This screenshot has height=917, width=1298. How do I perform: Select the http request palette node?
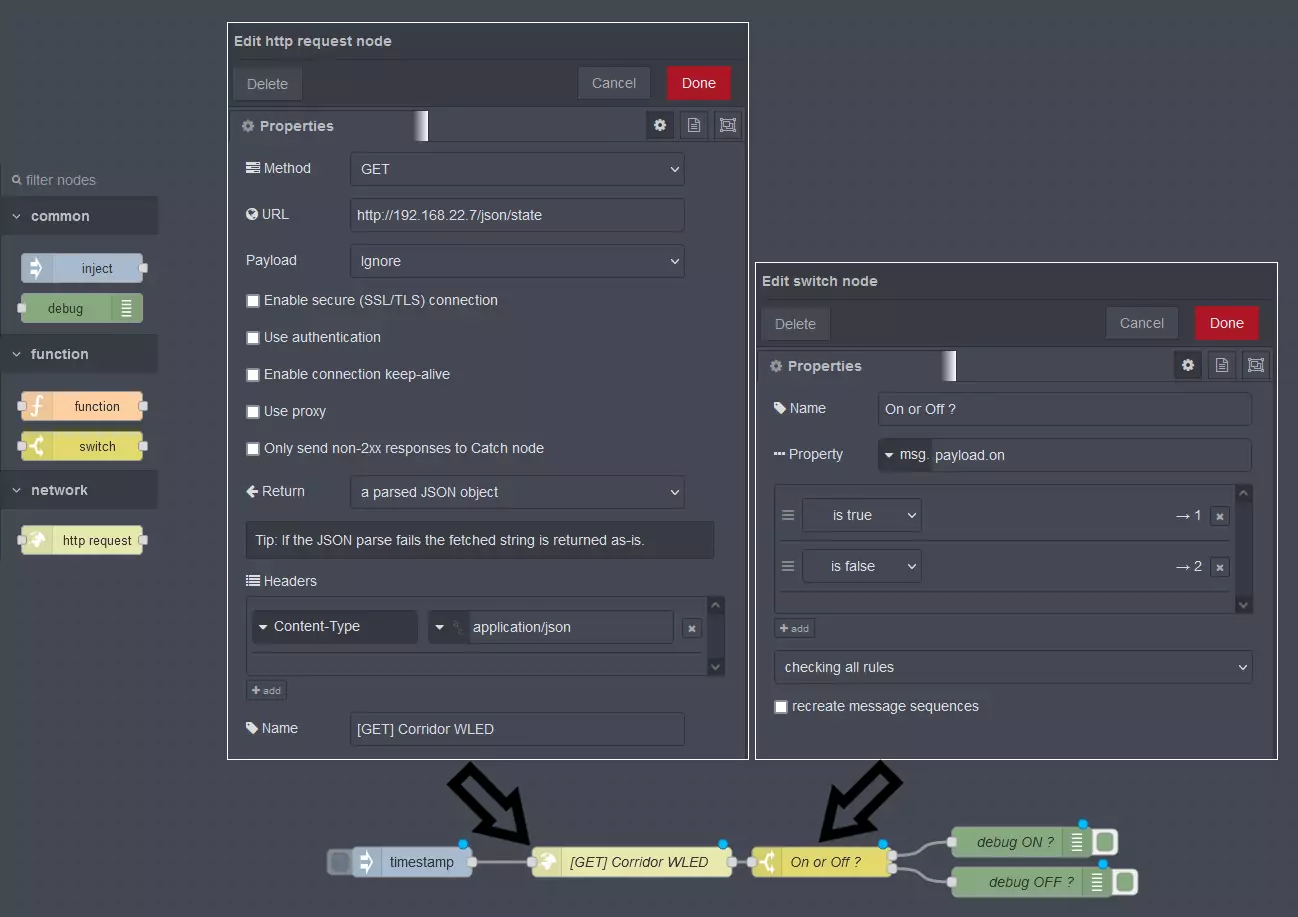(x=82, y=541)
